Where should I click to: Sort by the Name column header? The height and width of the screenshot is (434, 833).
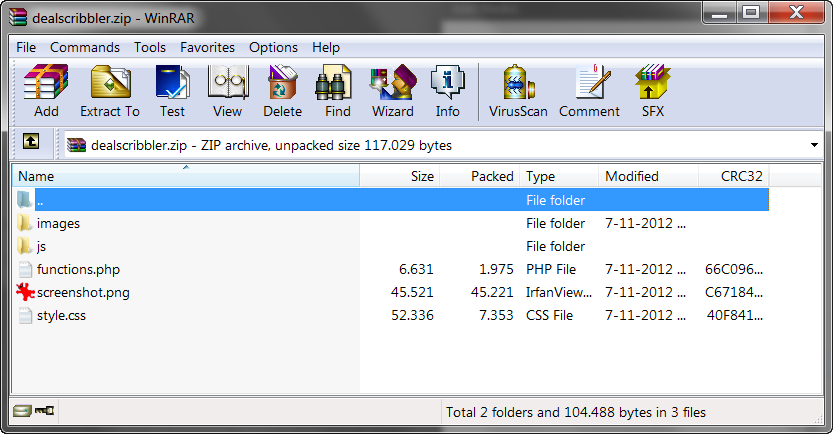(x=186, y=176)
